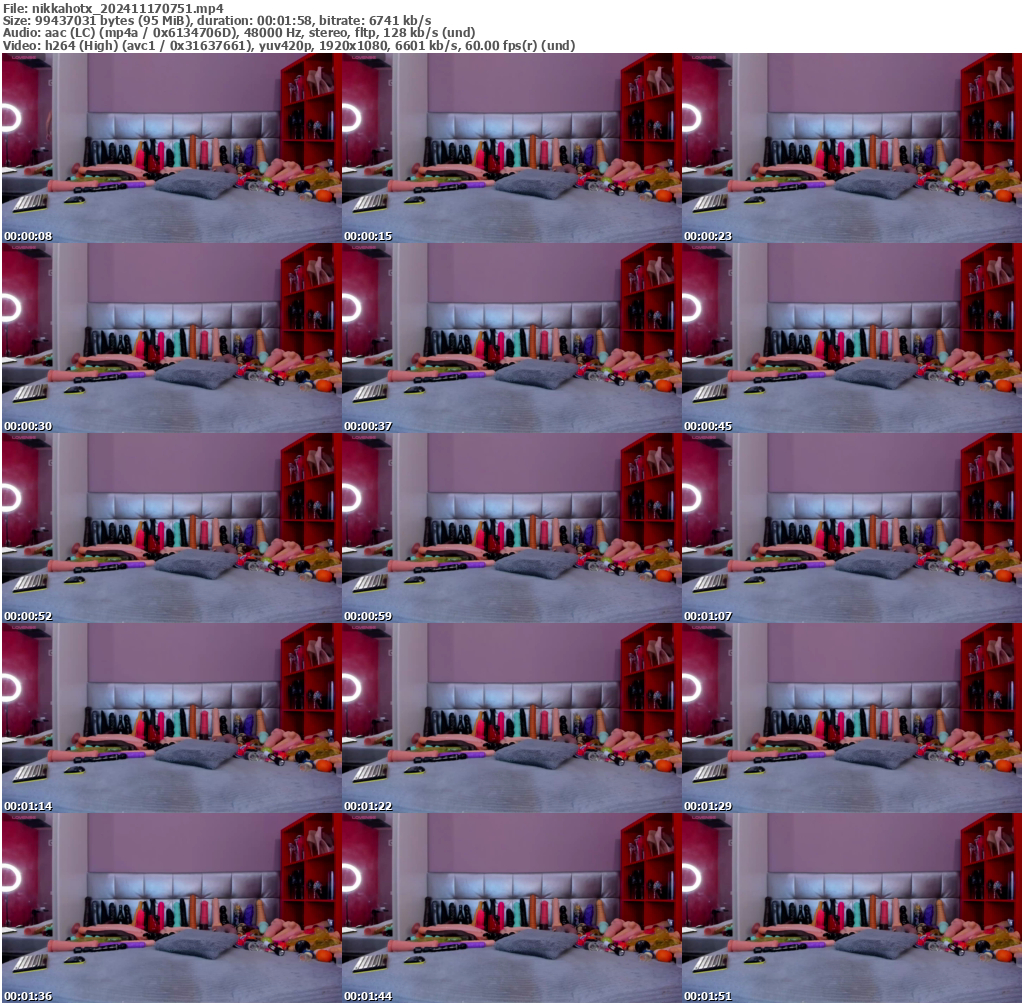
Task: Choose the thumbnail at 00:01:29
Action: (x=851, y=718)
